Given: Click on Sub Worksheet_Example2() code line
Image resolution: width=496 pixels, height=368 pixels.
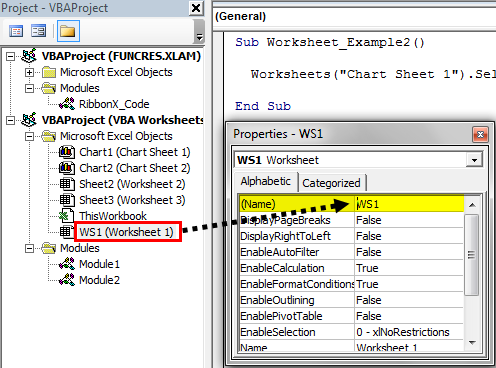Looking at the screenshot, I should coord(330,42).
